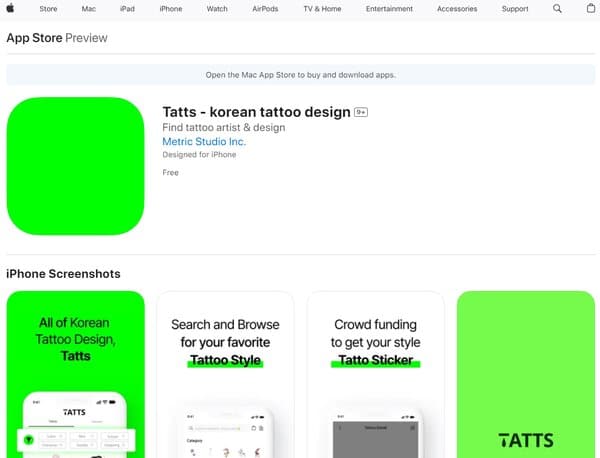600x458 pixels.
Task: Open the Watch menu item
Action: [217, 9]
